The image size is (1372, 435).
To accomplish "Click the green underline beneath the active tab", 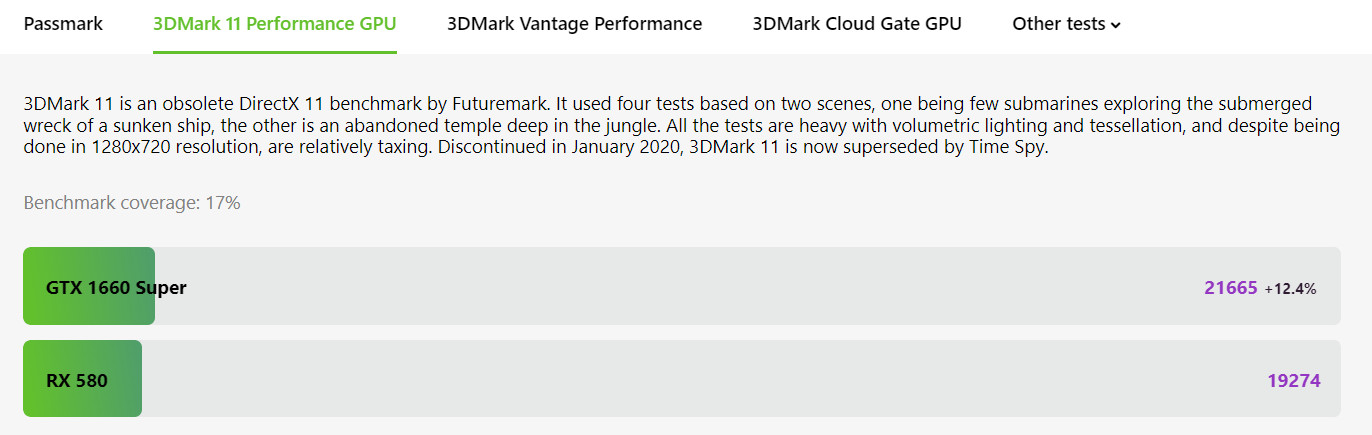I will [x=275, y=51].
